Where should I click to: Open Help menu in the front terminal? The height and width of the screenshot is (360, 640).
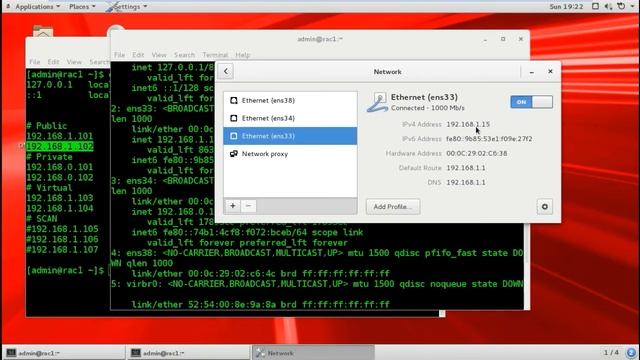[x=242, y=55]
